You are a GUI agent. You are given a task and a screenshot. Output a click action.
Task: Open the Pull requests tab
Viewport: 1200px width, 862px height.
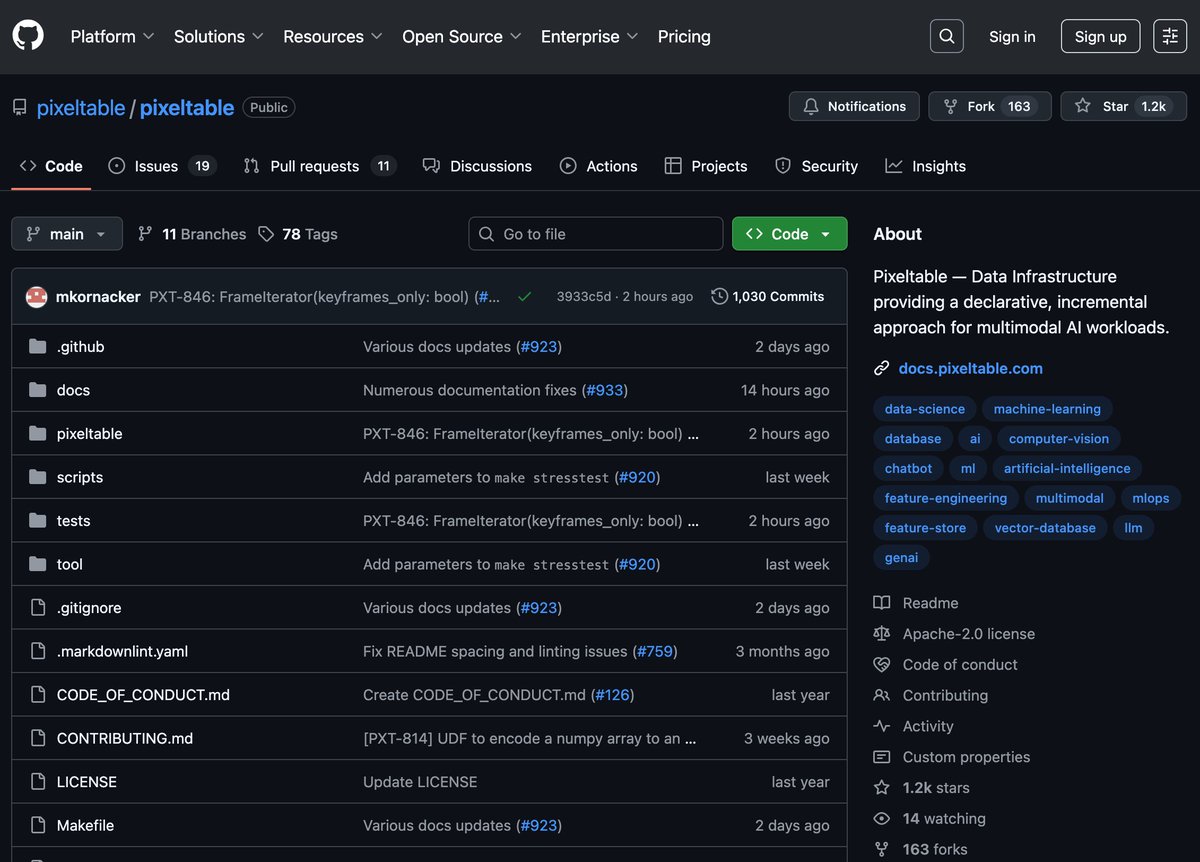320,166
